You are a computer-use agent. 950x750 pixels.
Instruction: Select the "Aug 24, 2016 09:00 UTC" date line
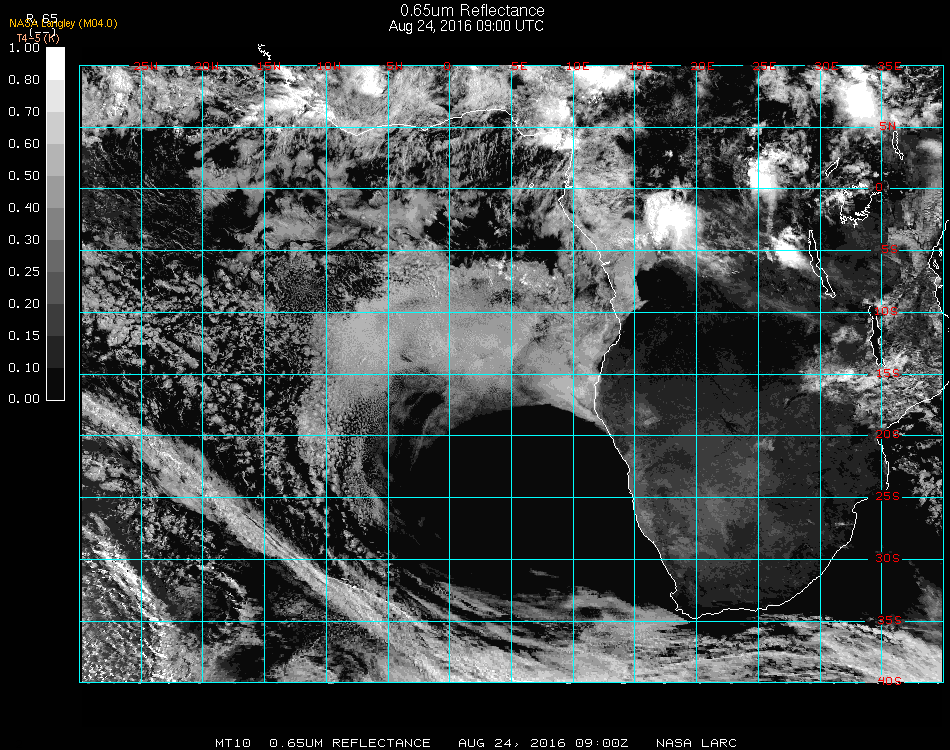point(466,26)
